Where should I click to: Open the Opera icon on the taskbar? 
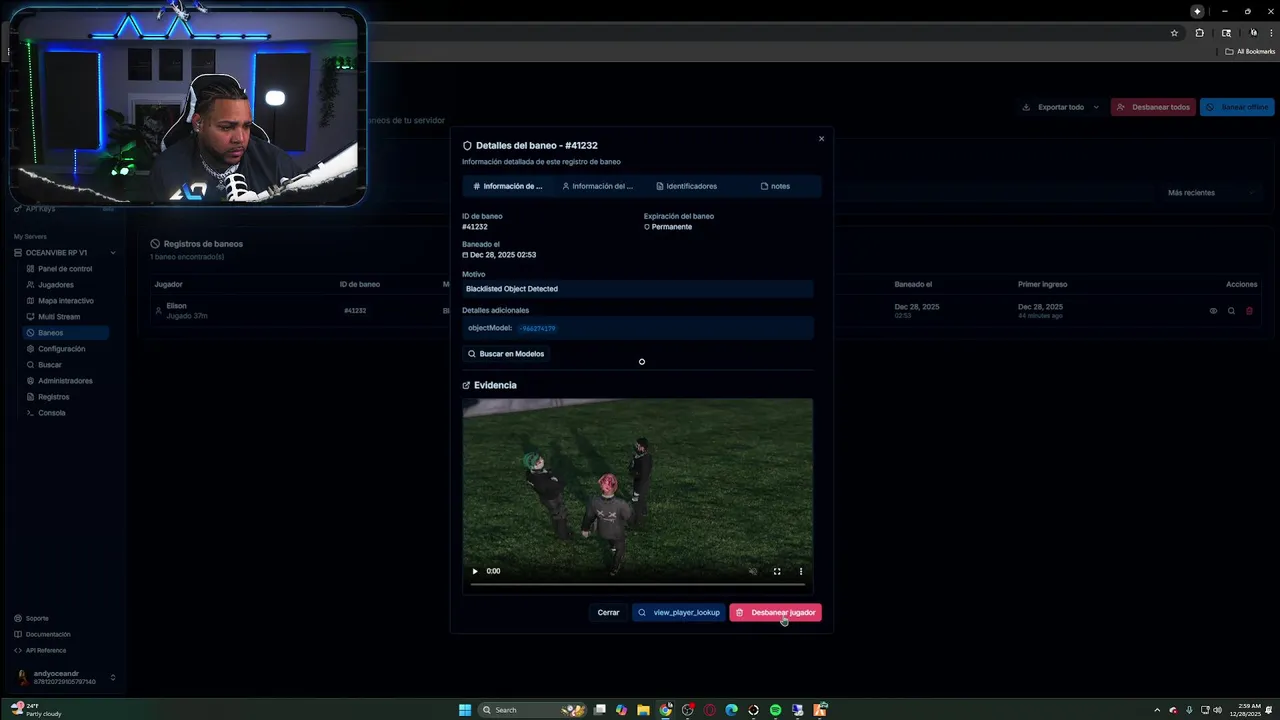(x=709, y=710)
